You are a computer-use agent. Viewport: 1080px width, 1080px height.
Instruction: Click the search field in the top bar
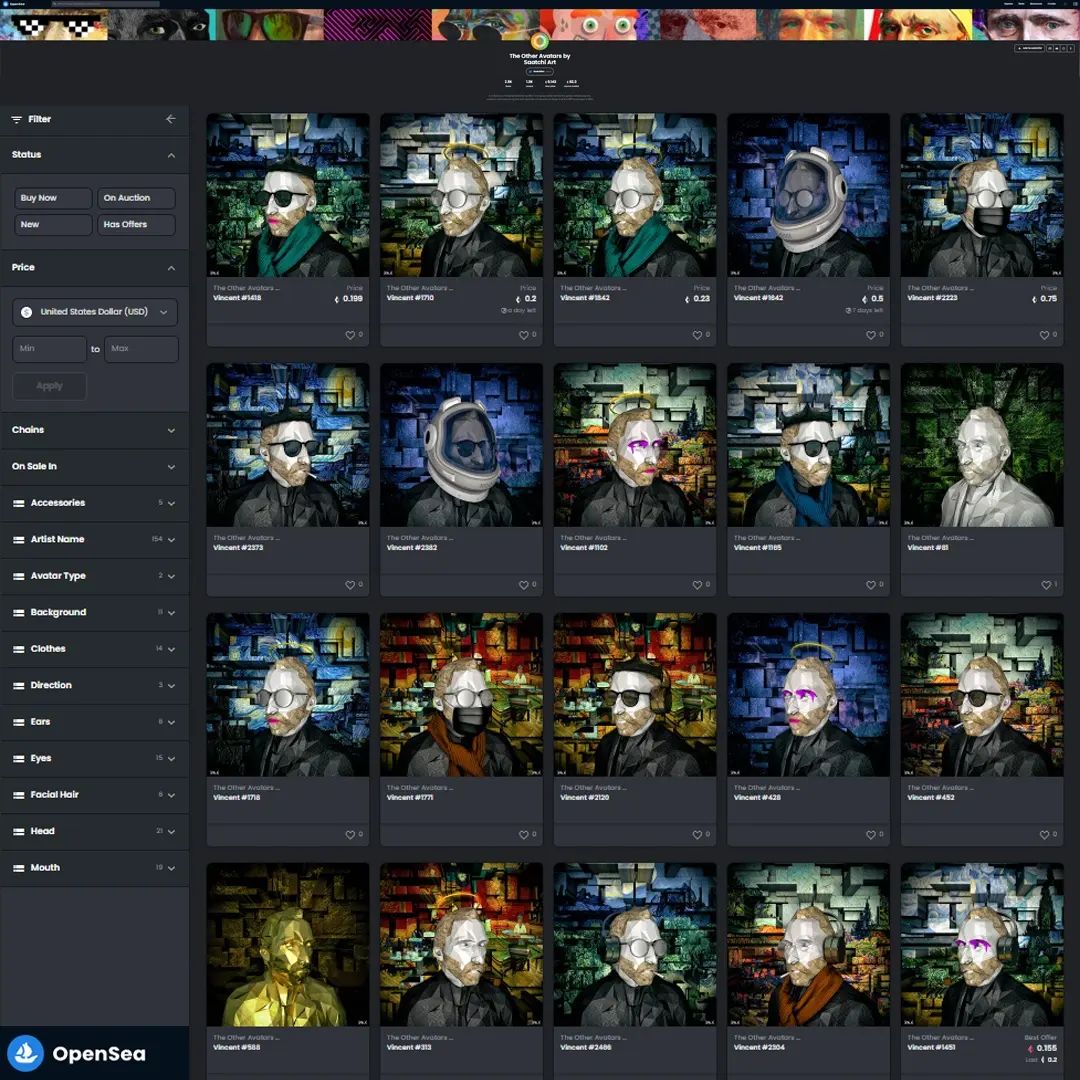pyautogui.click(x=107, y=3)
